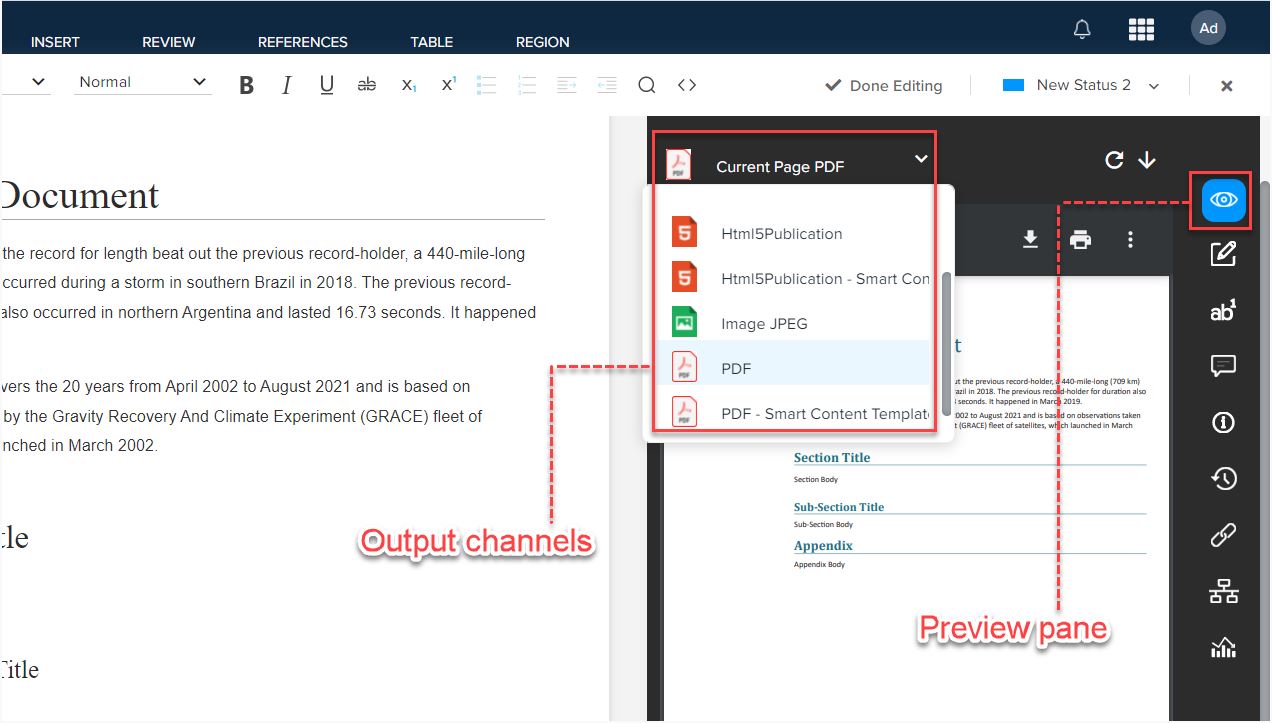Refresh the preview pane
Image resolution: width=1272 pixels, height=723 pixels.
[1114, 160]
